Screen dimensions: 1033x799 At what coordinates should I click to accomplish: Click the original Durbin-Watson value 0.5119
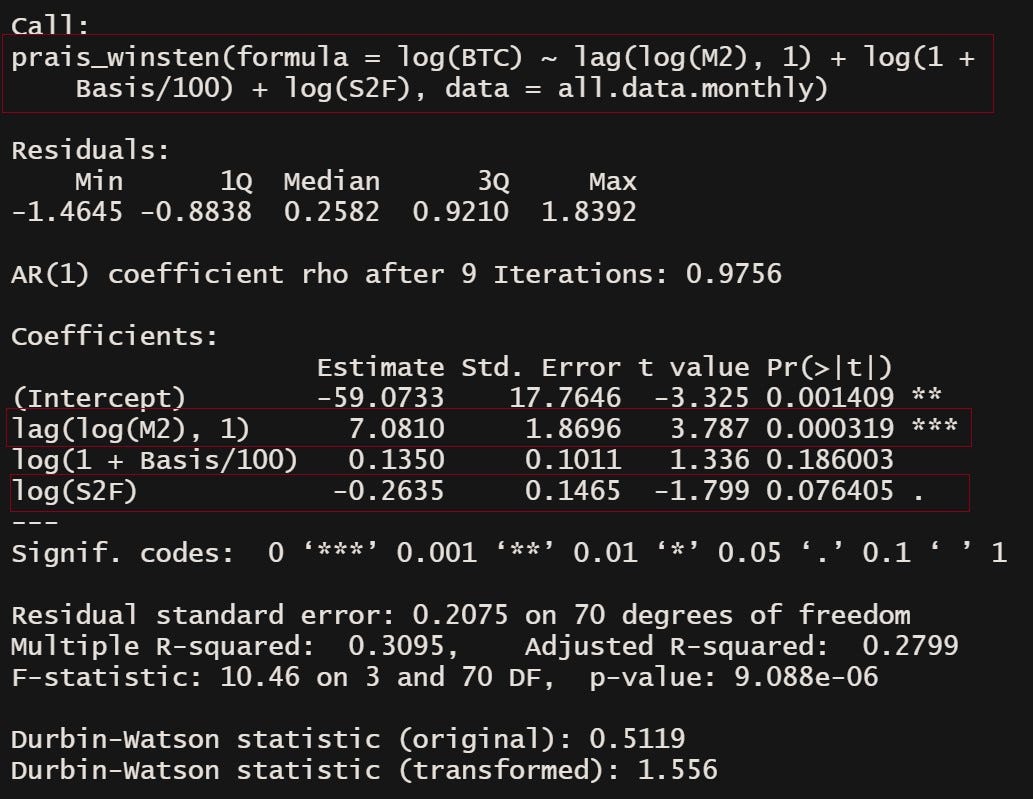637,739
